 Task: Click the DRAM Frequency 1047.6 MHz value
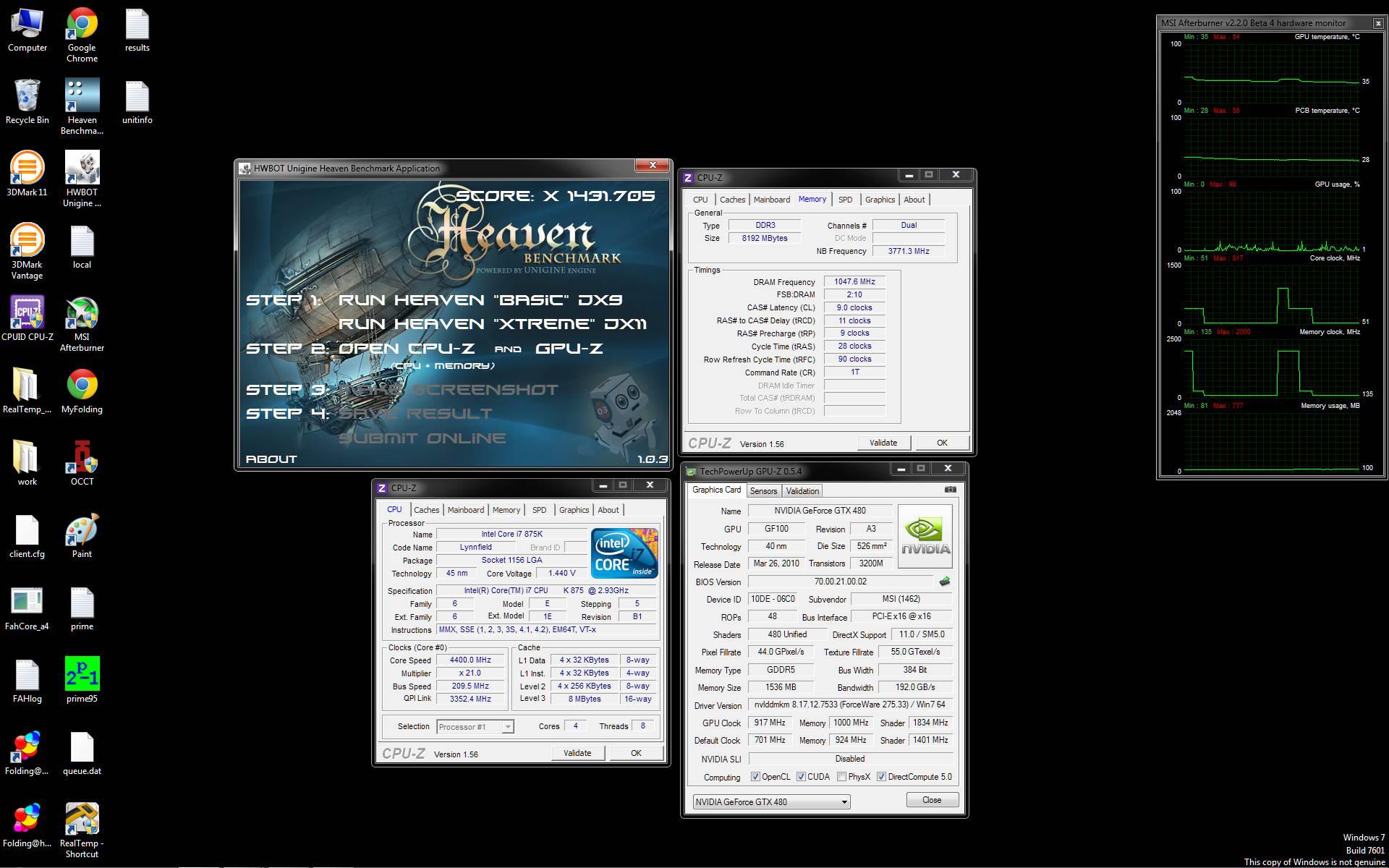(854, 282)
